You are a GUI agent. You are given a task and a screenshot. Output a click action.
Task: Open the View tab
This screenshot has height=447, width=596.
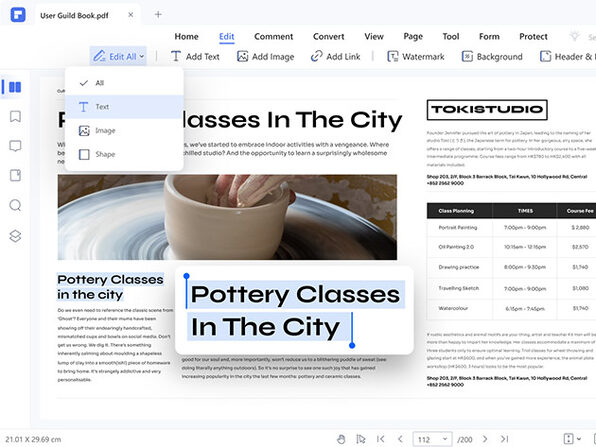click(x=374, y=36)
